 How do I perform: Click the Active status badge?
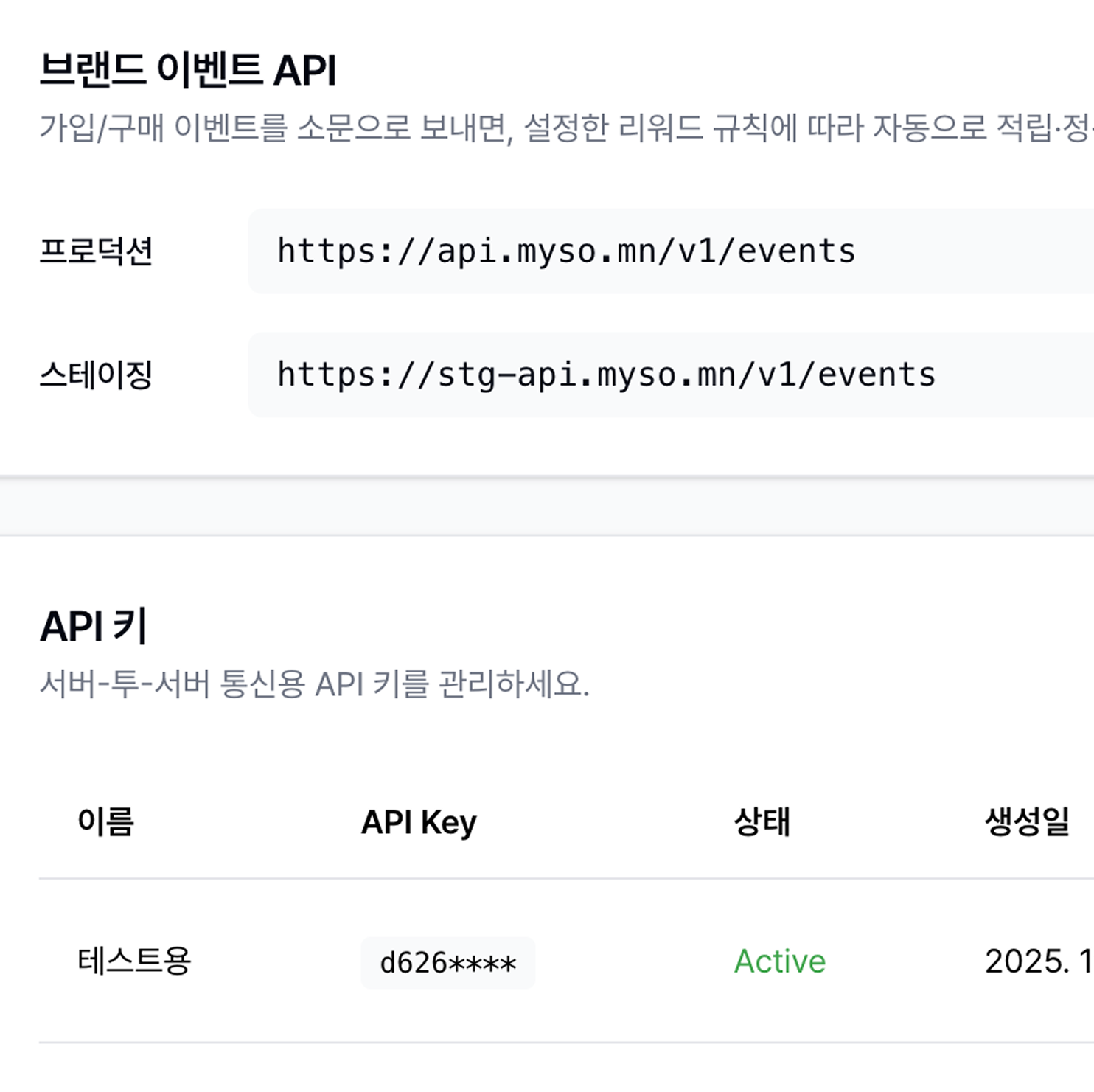coord(778,961)
